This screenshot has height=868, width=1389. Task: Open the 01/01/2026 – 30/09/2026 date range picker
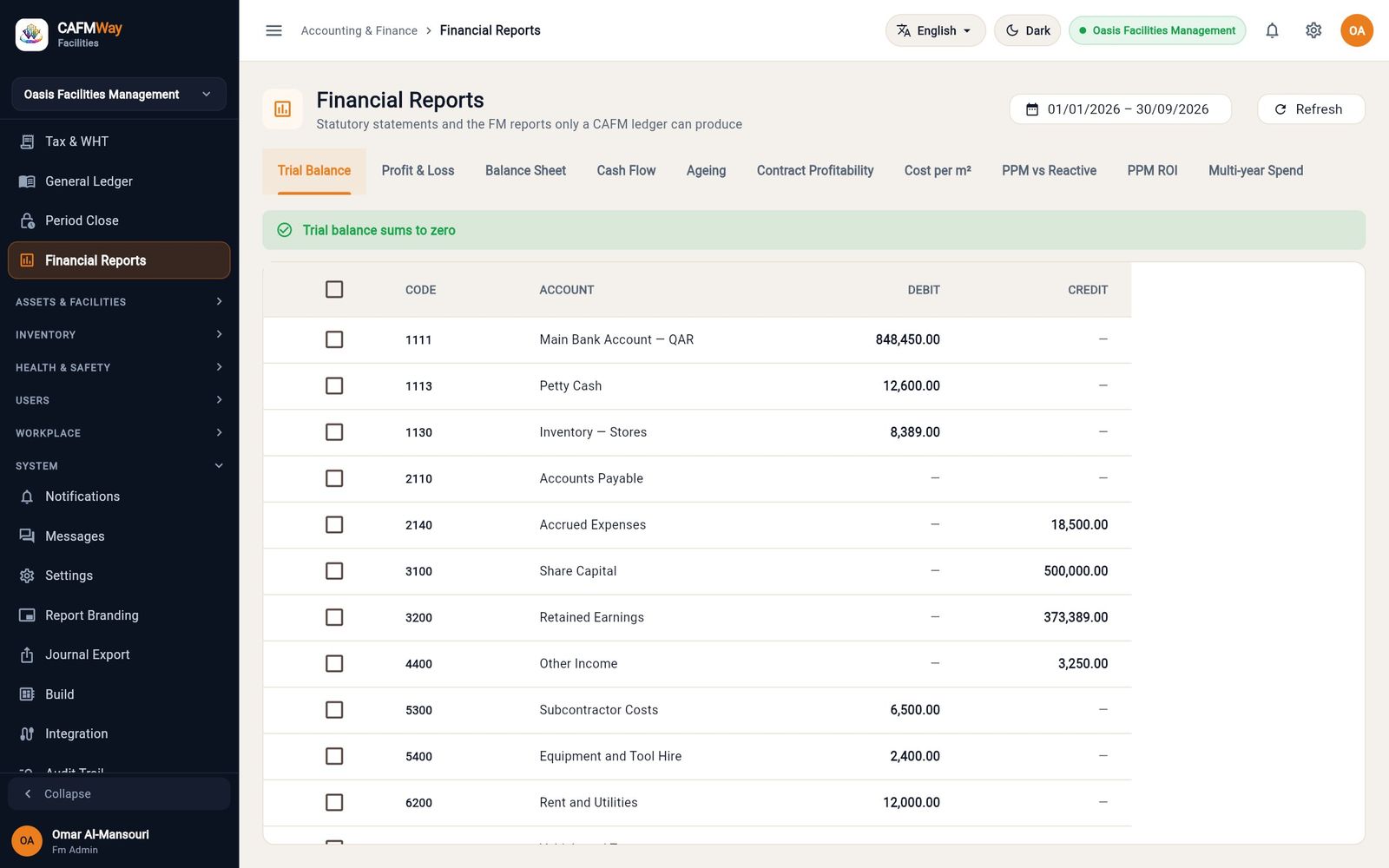coord(1120,109)
